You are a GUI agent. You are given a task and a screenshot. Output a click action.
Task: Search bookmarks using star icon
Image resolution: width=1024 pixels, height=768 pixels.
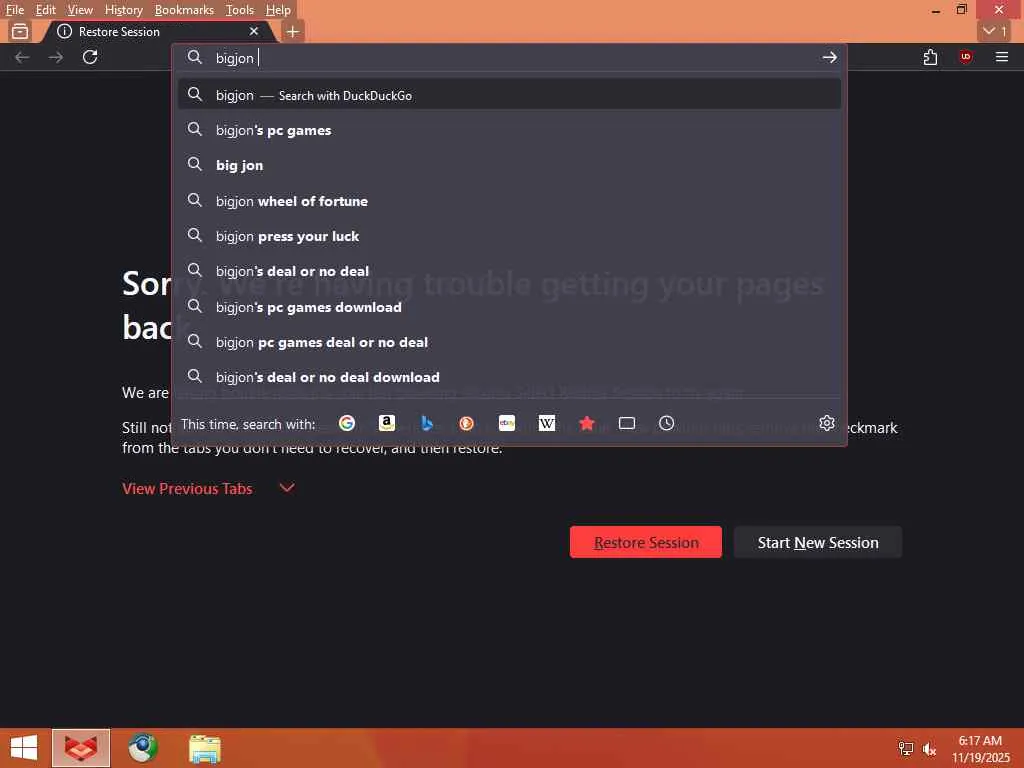[586, 423]
